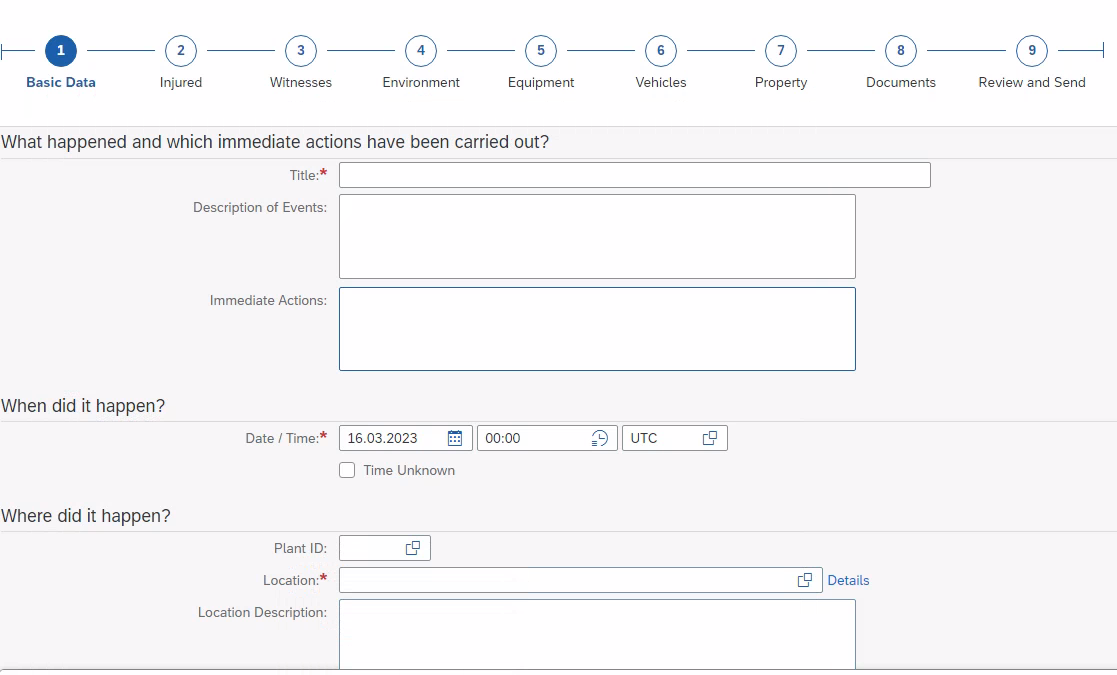The image size is (1117, 675).
Task: Go to step 9 Review and Send
Action: 1032,51
